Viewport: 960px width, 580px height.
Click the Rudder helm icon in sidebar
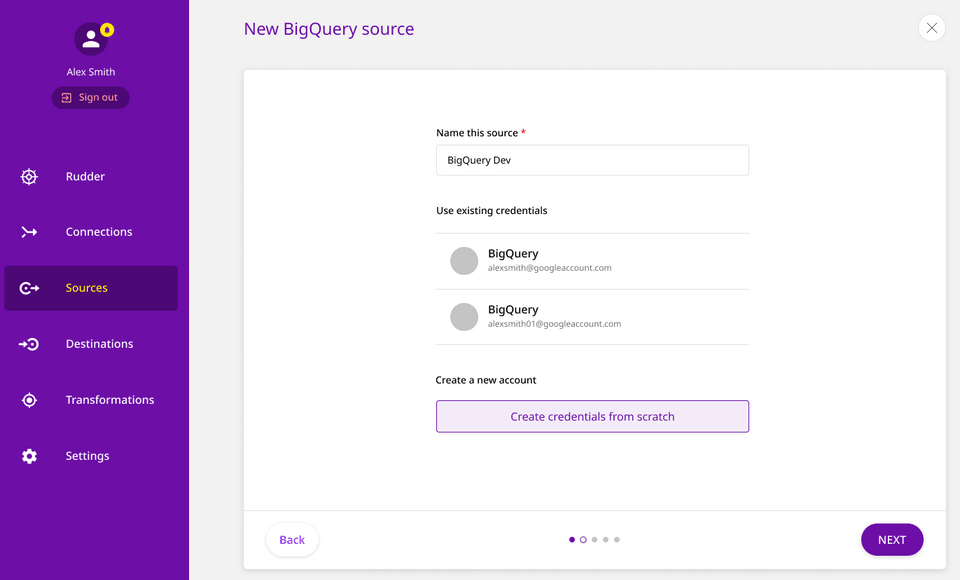(x=29, y=177)
